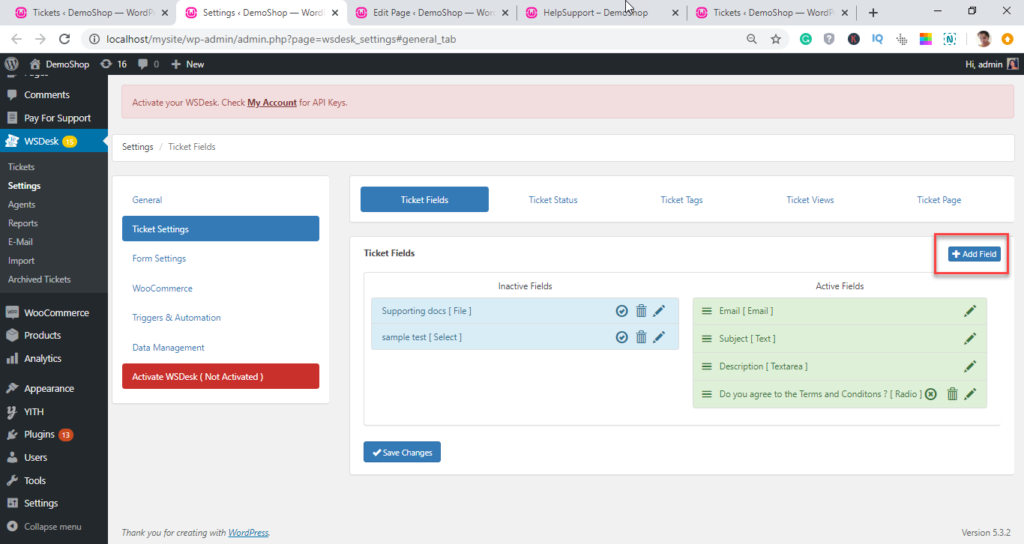Click the Subject field reorder handle
The height and width of the screenshot is (544, 1024).
tap(707, 338)
